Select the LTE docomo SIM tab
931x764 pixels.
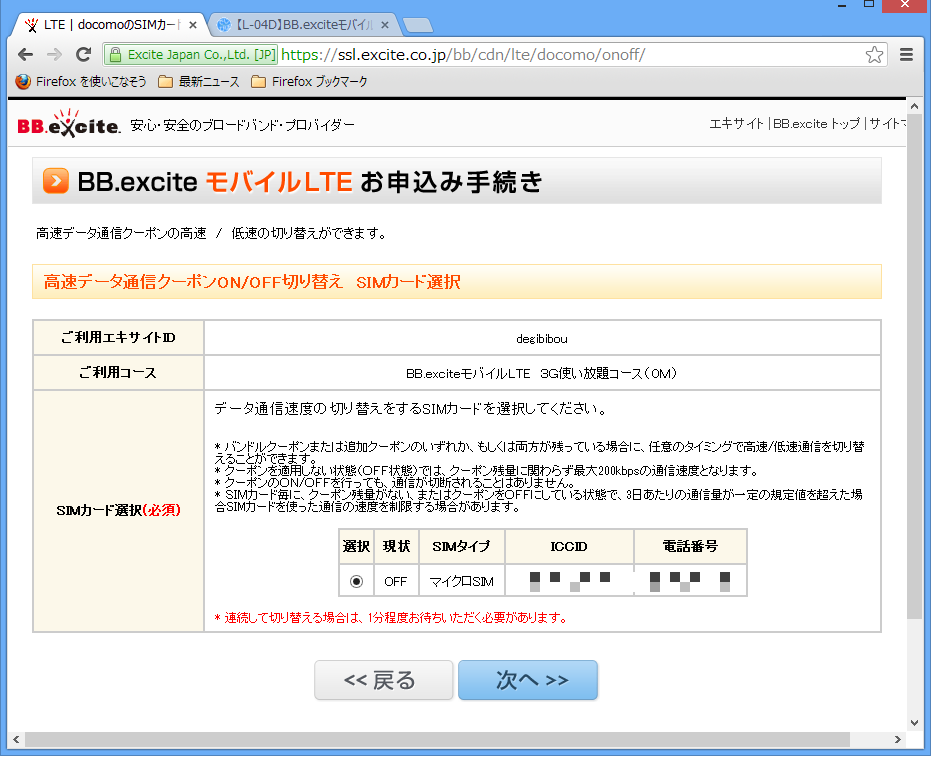point(110,25)
